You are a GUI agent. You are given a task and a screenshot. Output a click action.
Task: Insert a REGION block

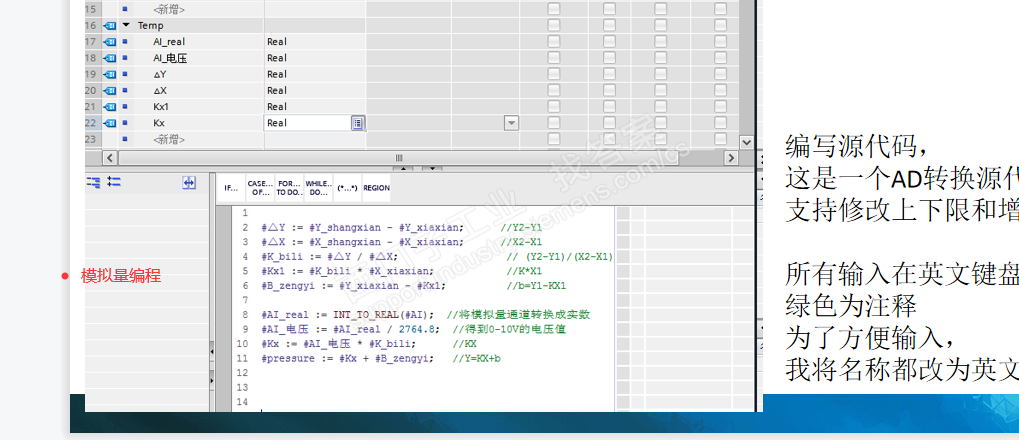376,188
